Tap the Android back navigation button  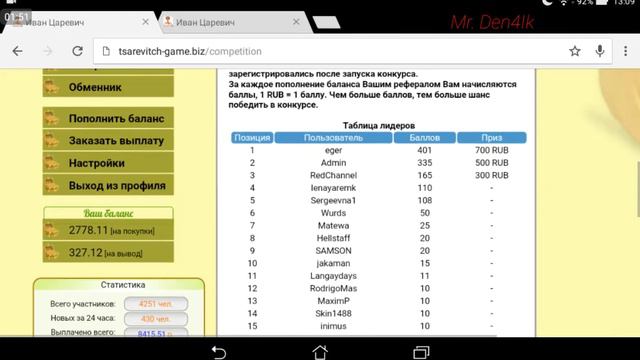coord(219,352)
